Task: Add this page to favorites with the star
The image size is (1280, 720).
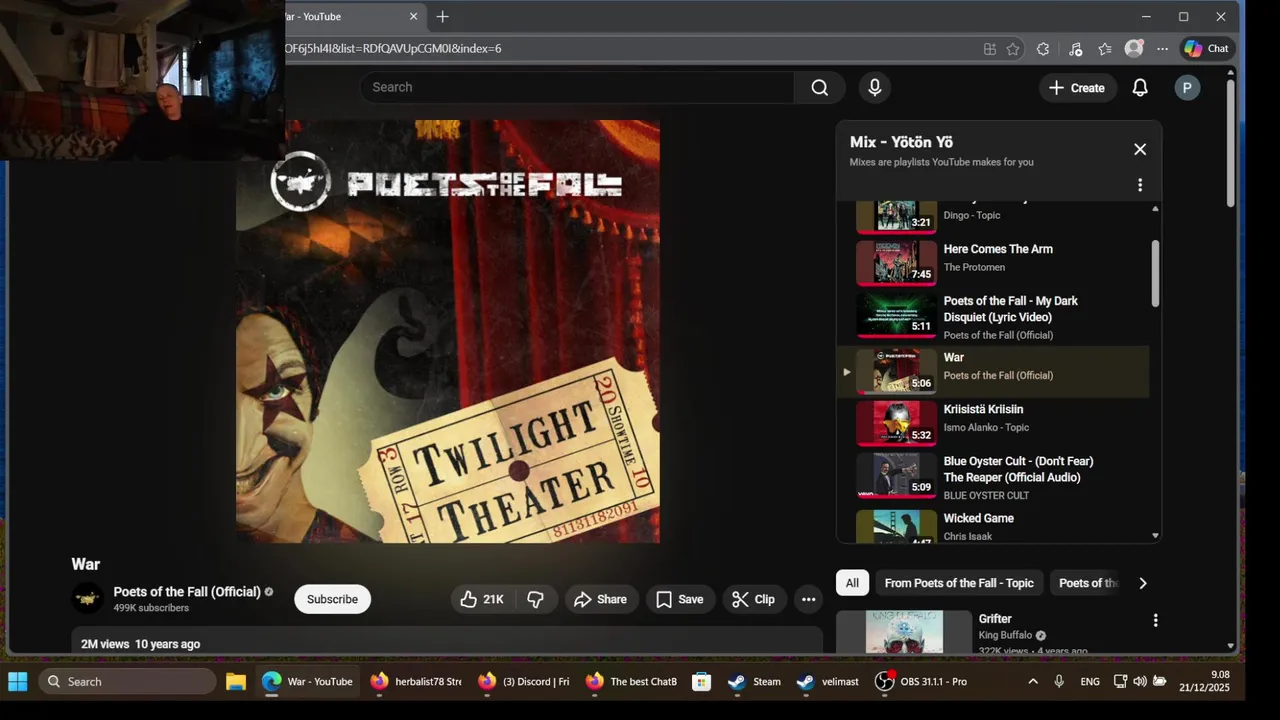Action: pos(1013,48)
